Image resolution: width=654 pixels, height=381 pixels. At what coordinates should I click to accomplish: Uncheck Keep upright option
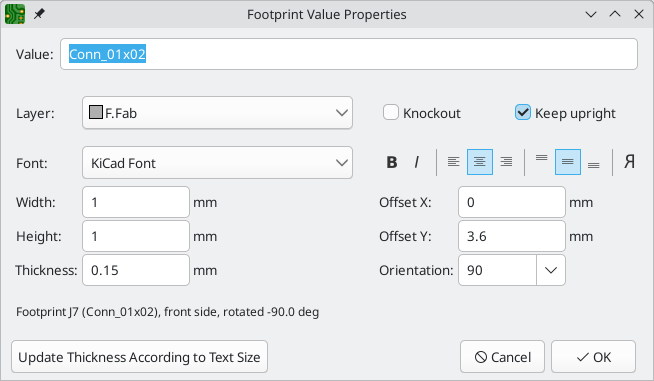[x=523, y=113]
